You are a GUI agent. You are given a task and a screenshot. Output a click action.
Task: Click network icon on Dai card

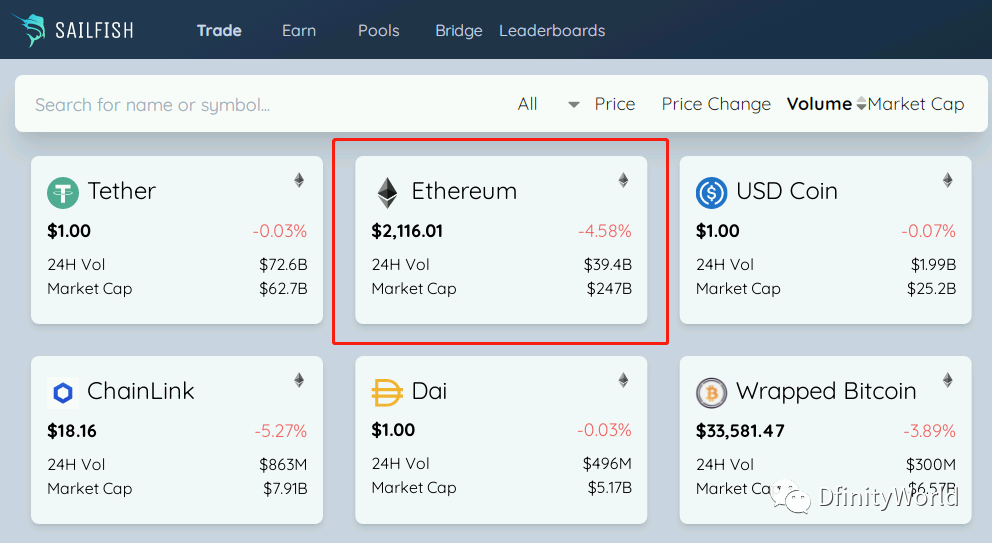click(623, 380)
